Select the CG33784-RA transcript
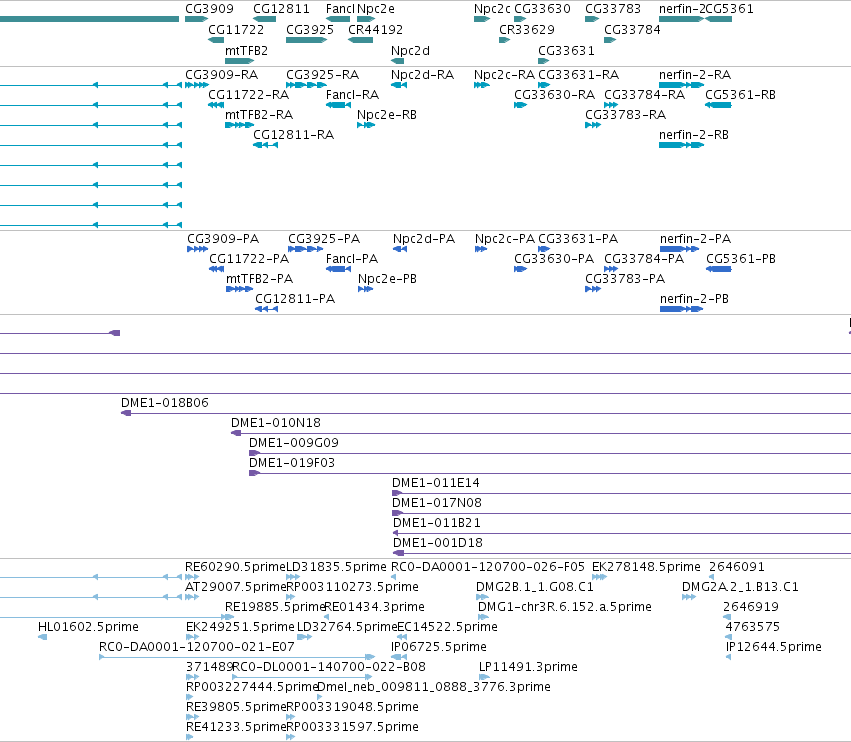This screenshot has width=851, height=742. point(611,105)
